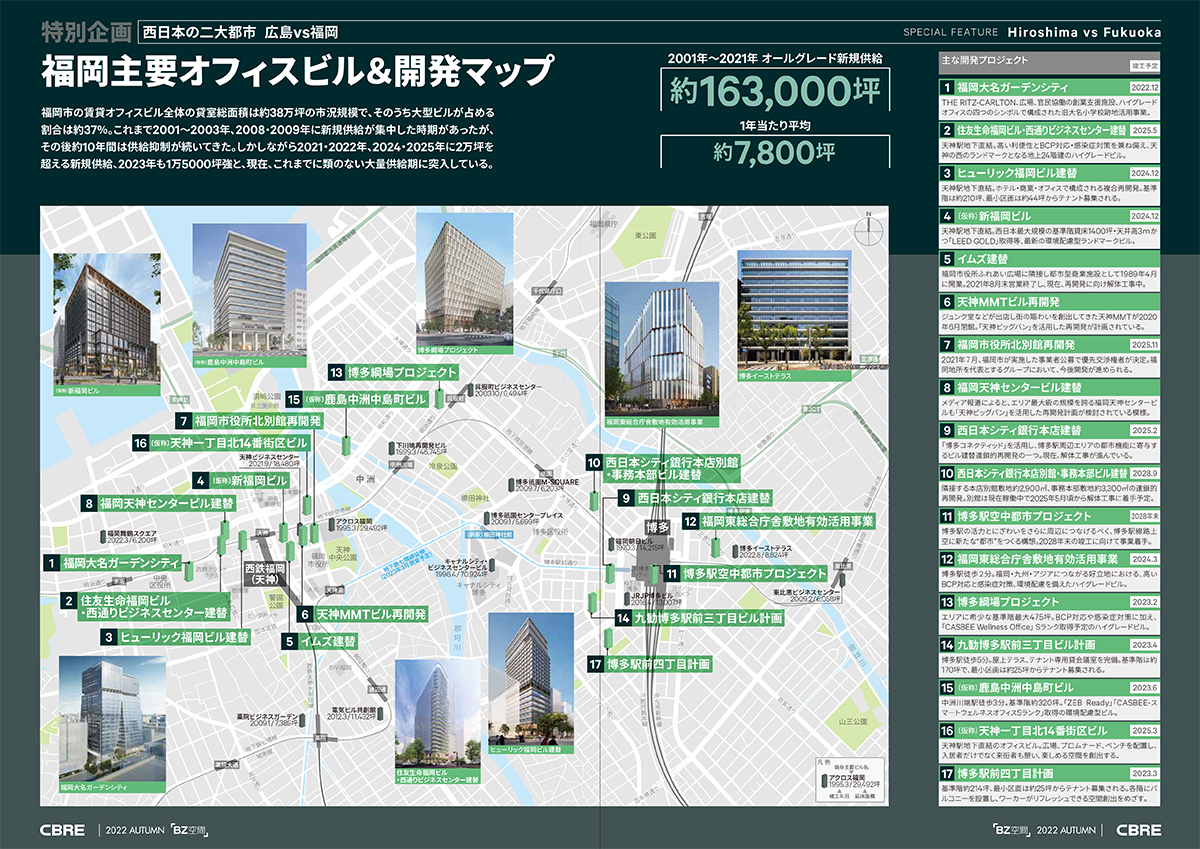Click the number 17 badge for 博多駅前四丁目計画 on the map
Screen dimensions: 1200x849
595,663
